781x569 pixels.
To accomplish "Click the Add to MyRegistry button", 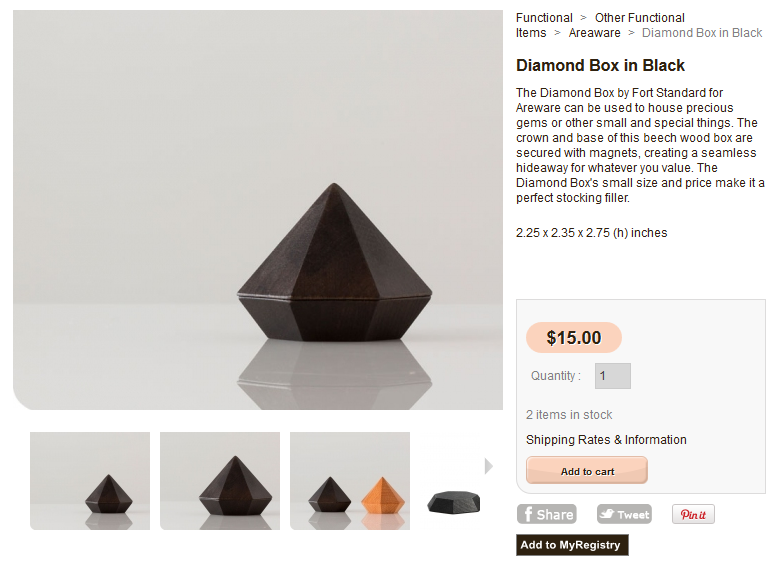I will coord(572,545).
